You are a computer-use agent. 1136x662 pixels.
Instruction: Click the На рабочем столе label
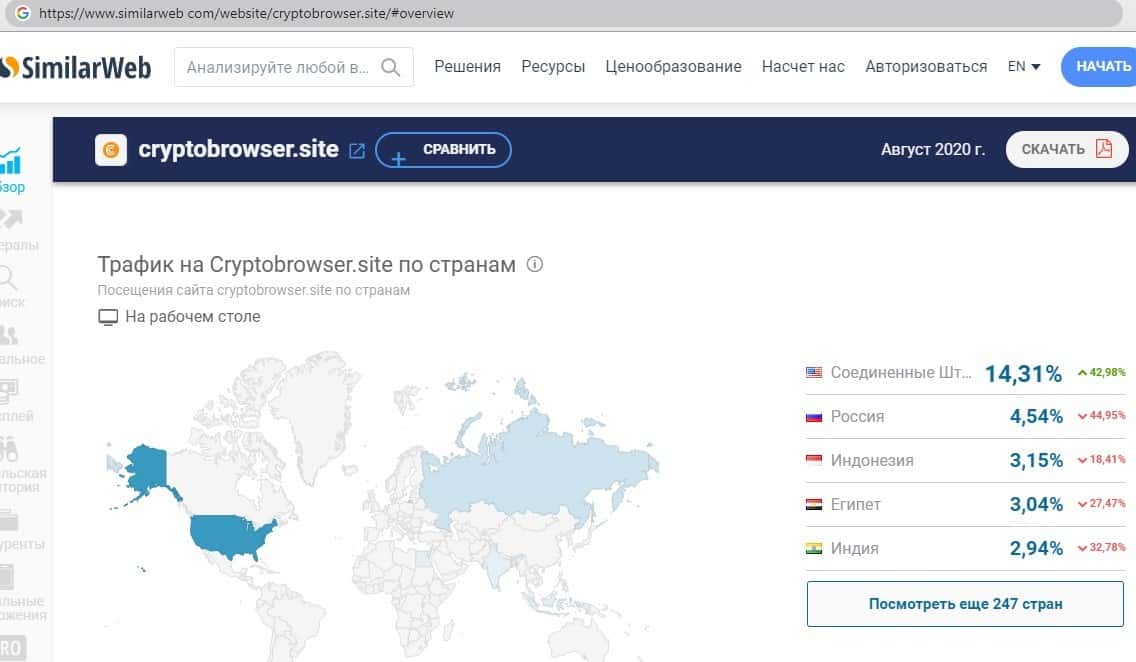coord(193,317)
